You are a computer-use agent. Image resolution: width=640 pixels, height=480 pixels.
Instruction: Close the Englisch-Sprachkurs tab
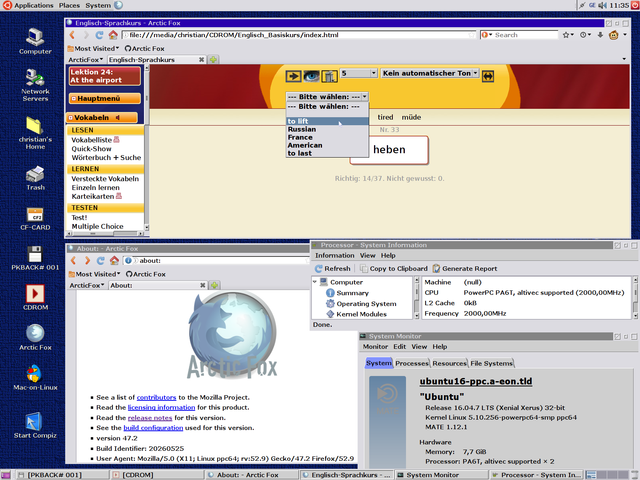201,60
